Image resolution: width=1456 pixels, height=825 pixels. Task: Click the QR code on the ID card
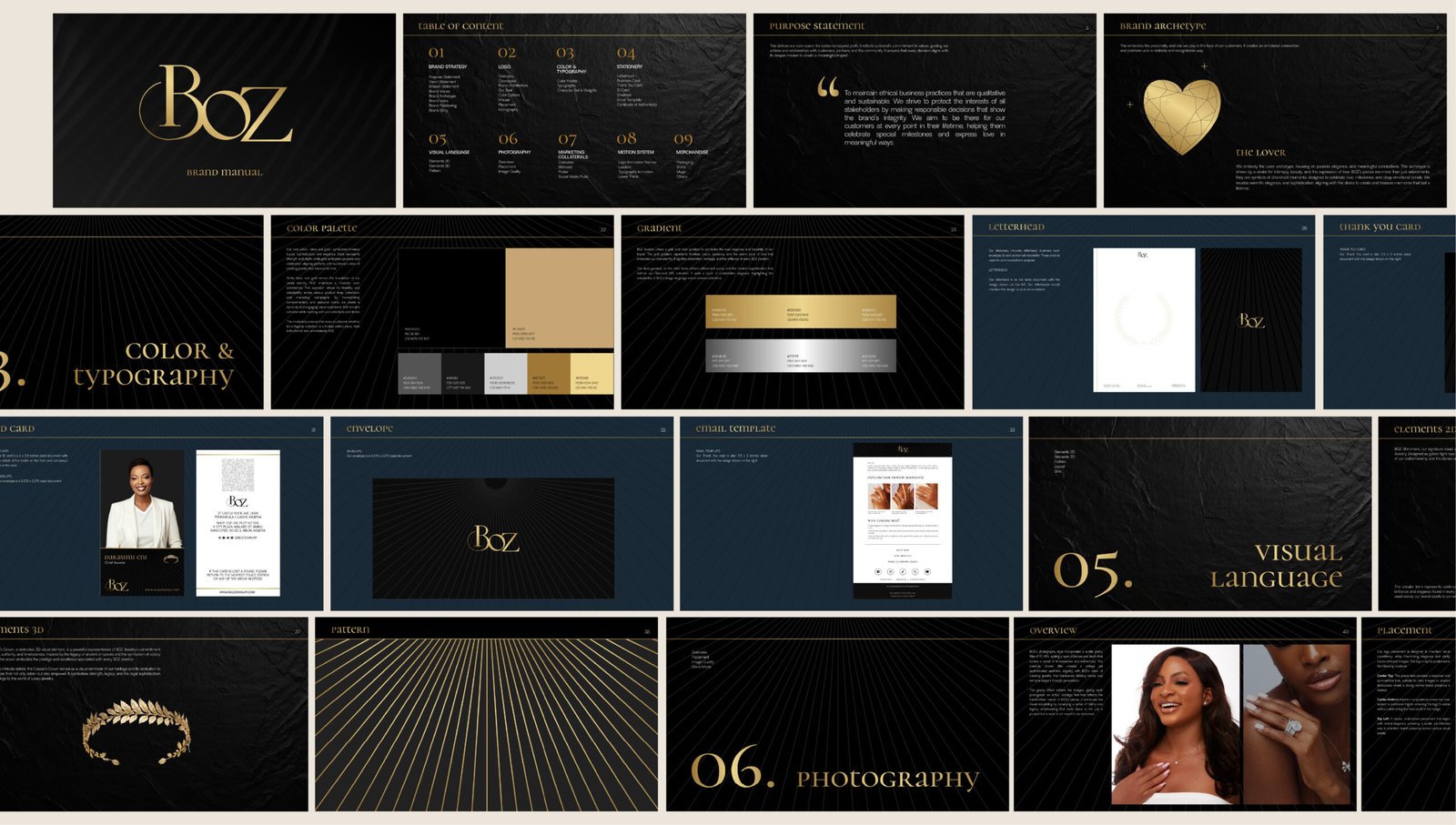(x=238, y=475)
